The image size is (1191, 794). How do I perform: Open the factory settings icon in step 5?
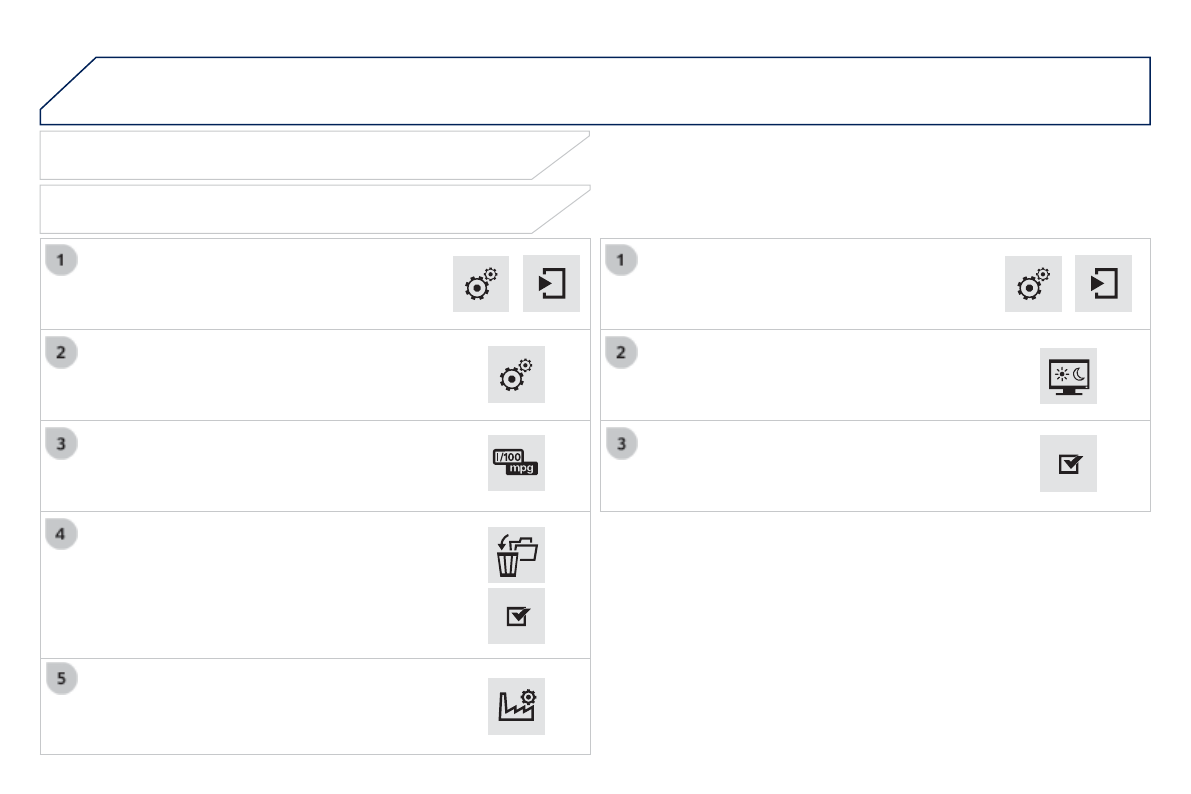coord(516,707)
